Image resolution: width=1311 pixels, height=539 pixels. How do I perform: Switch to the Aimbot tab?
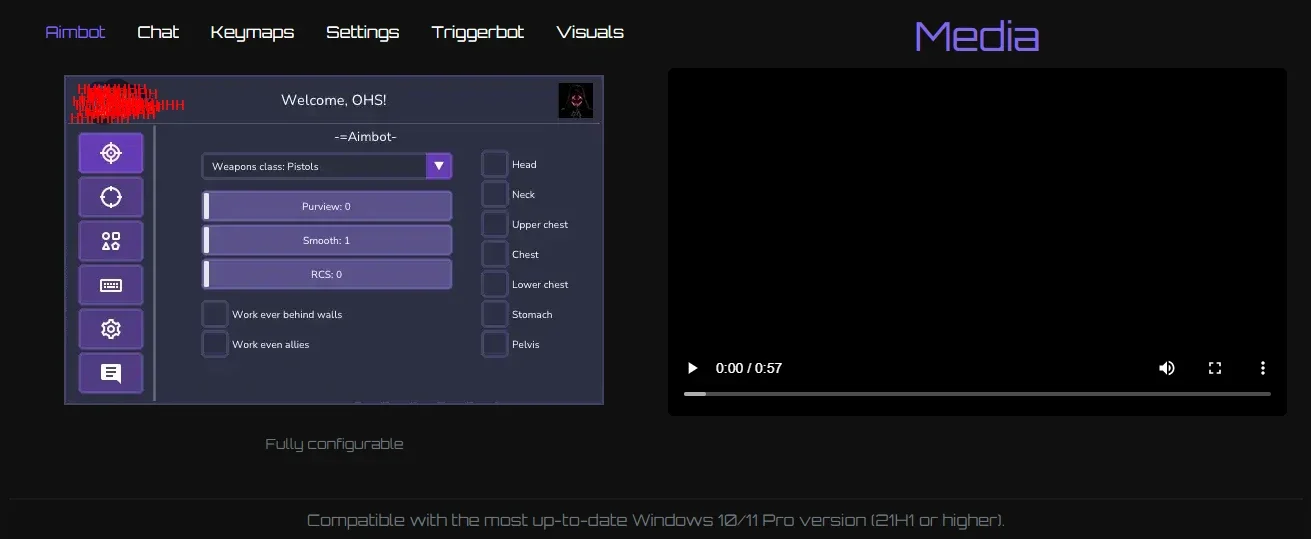pyautogui.click(x=75, y=32)
